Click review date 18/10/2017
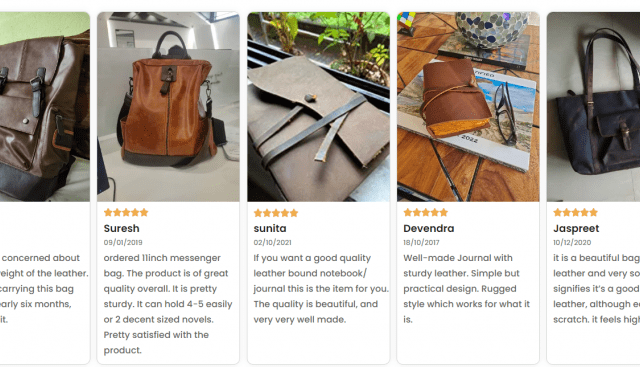This screenshot has width=640, height=367. [x=421, y=242]
